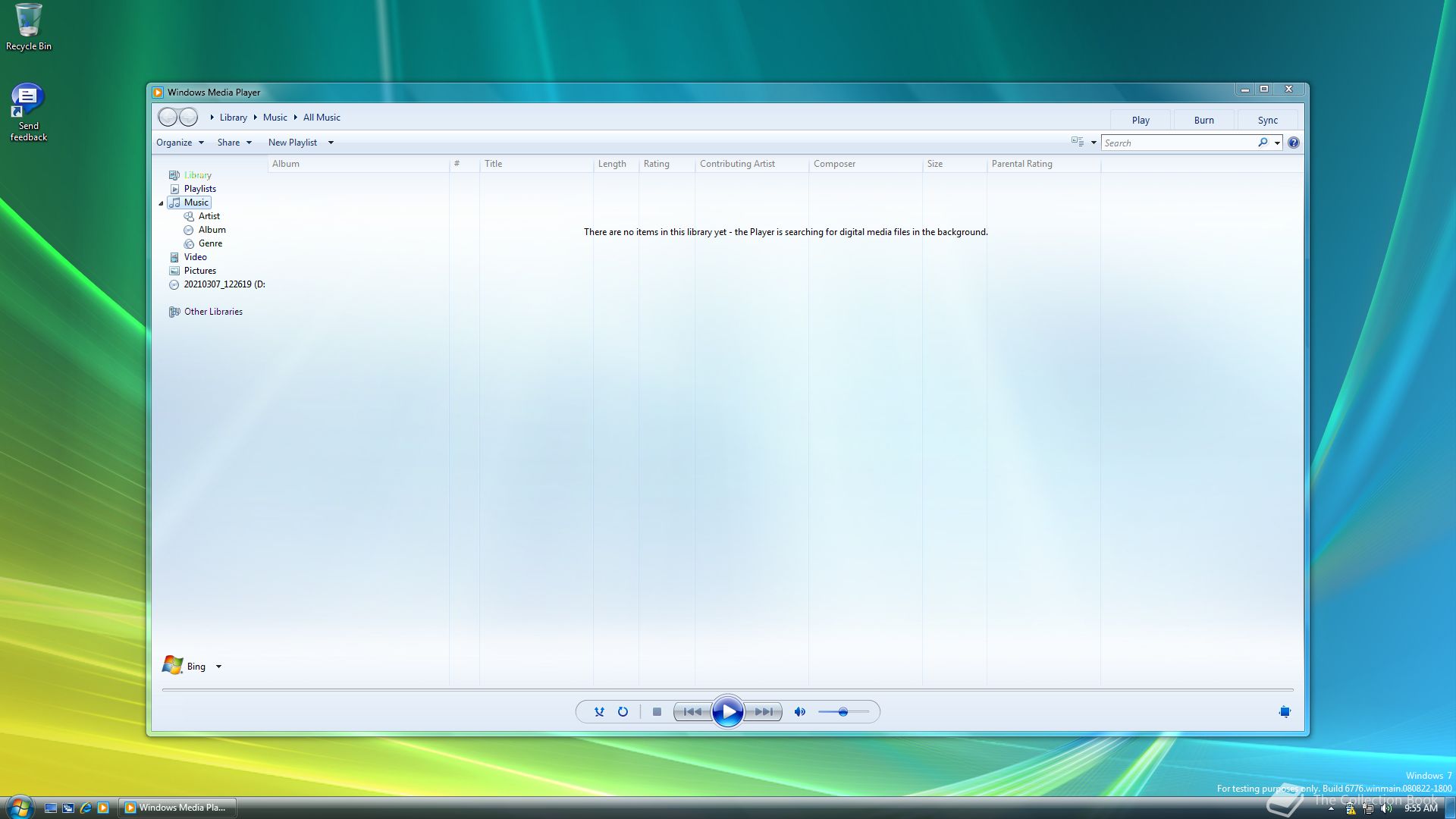Sort by the Title column header

coord(536,164)
